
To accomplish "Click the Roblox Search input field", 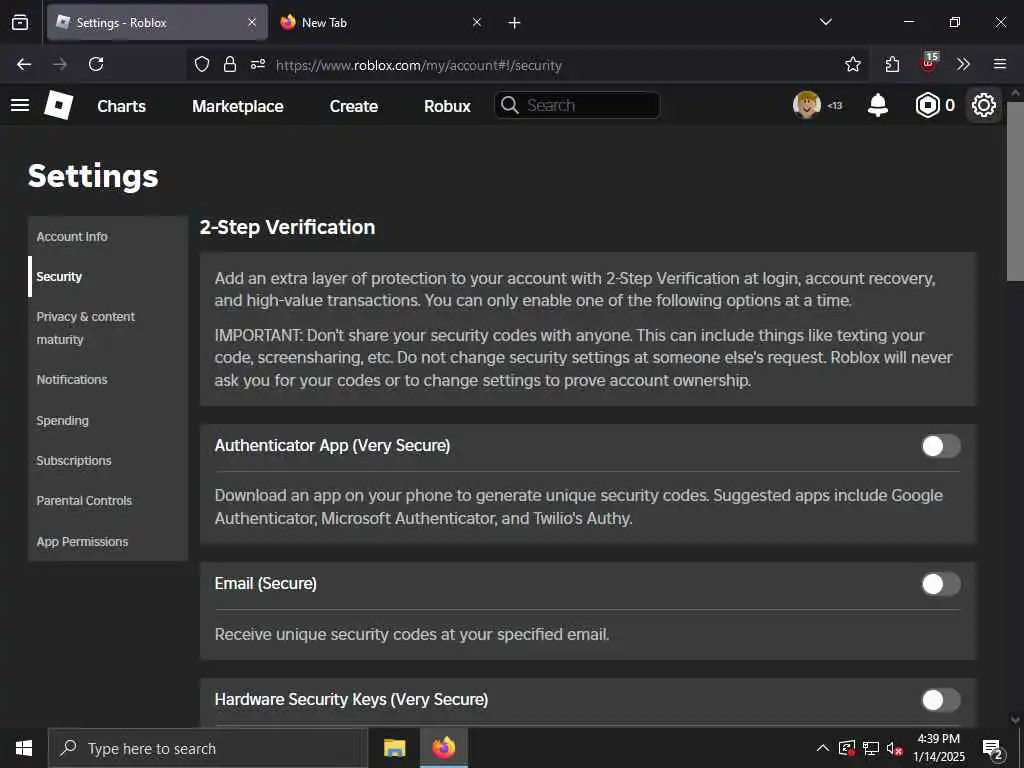I will click(x=577, y=105).
